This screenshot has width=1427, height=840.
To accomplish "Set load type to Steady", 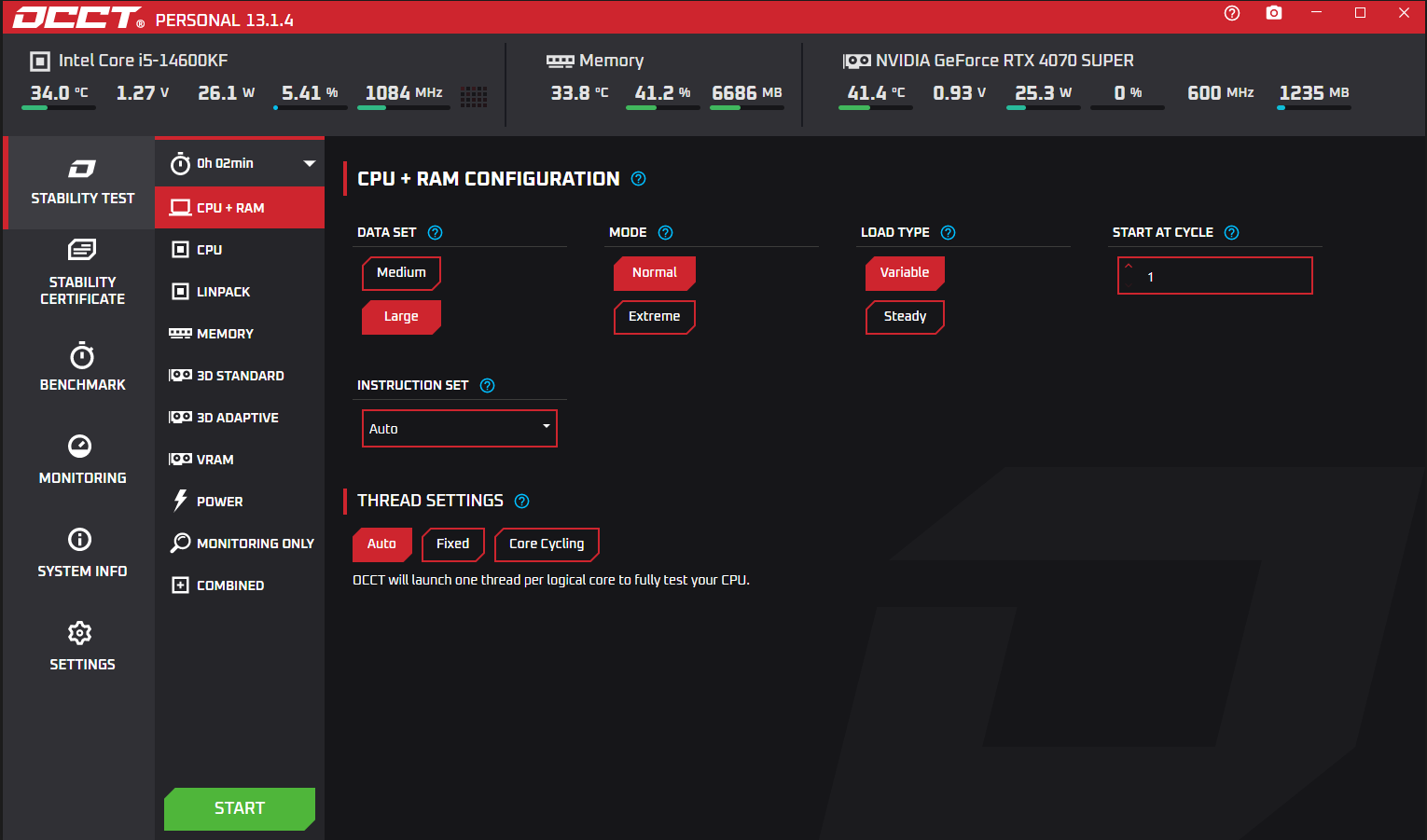I will pos(905,317).
